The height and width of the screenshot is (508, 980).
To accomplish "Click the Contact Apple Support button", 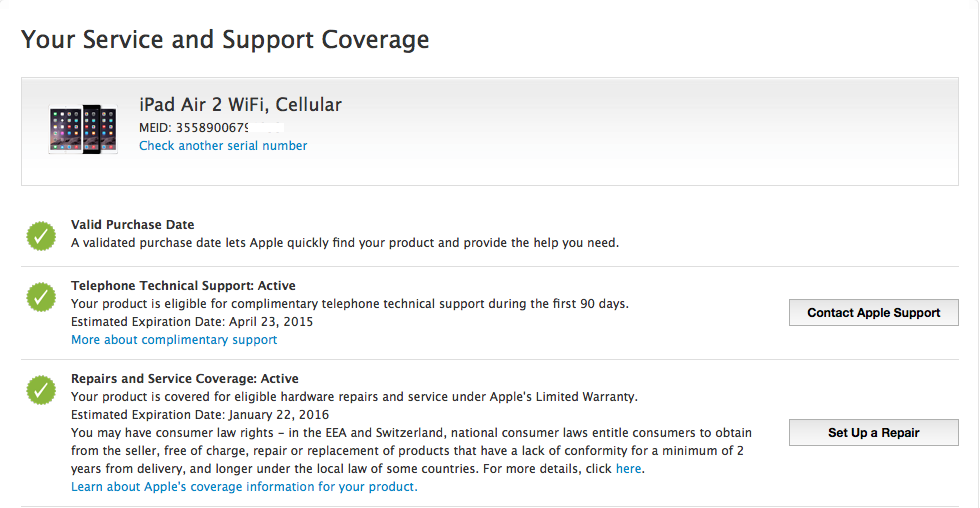I will pyautogui.click(x=873, y=312).
